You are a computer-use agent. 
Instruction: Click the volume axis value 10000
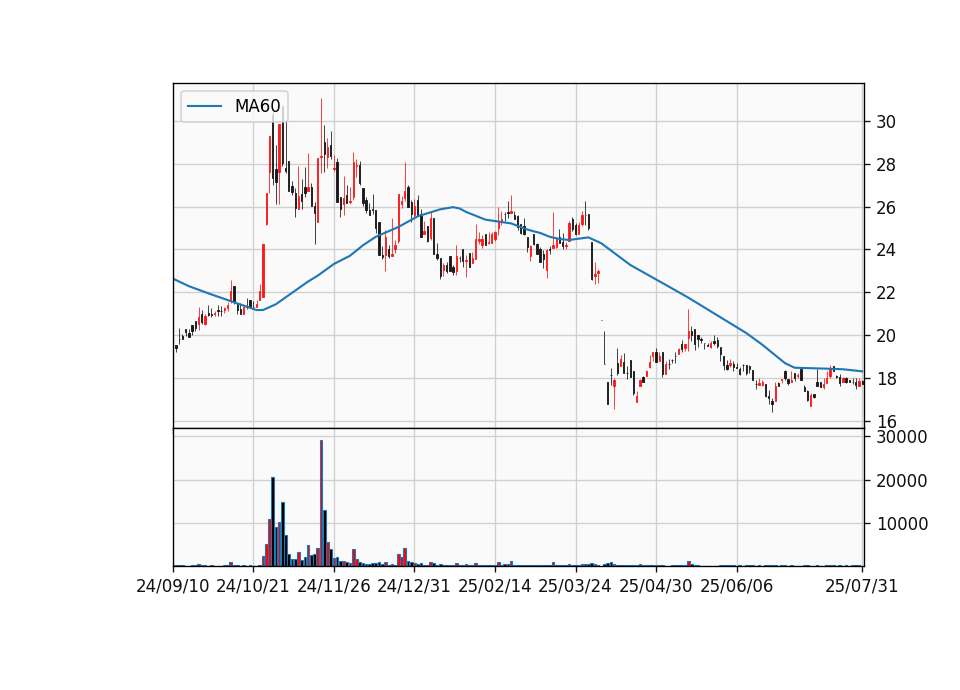coord(902,523)
